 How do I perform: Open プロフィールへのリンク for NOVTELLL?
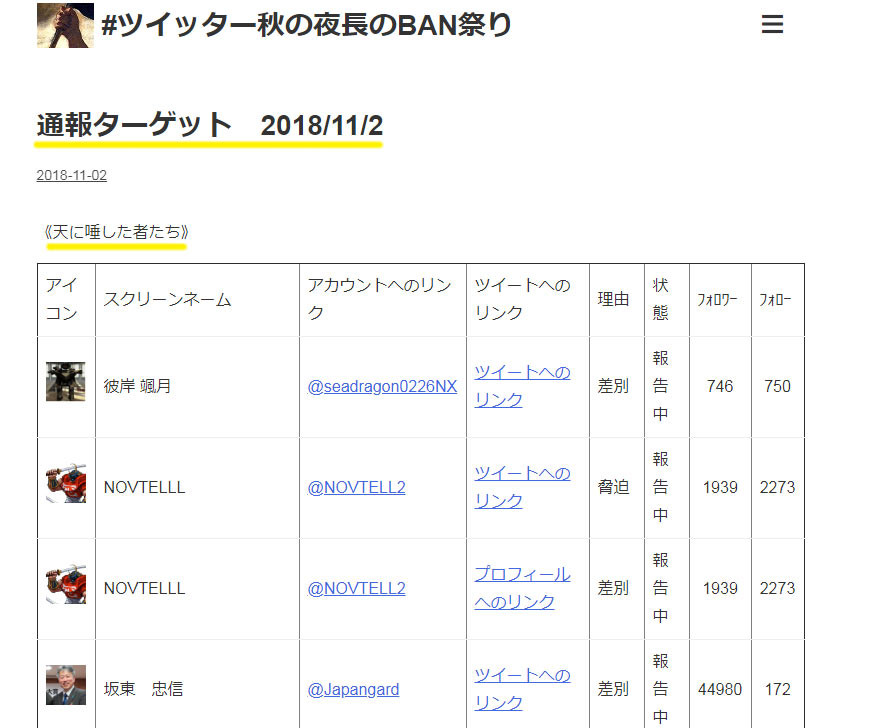tap(522, 588)
